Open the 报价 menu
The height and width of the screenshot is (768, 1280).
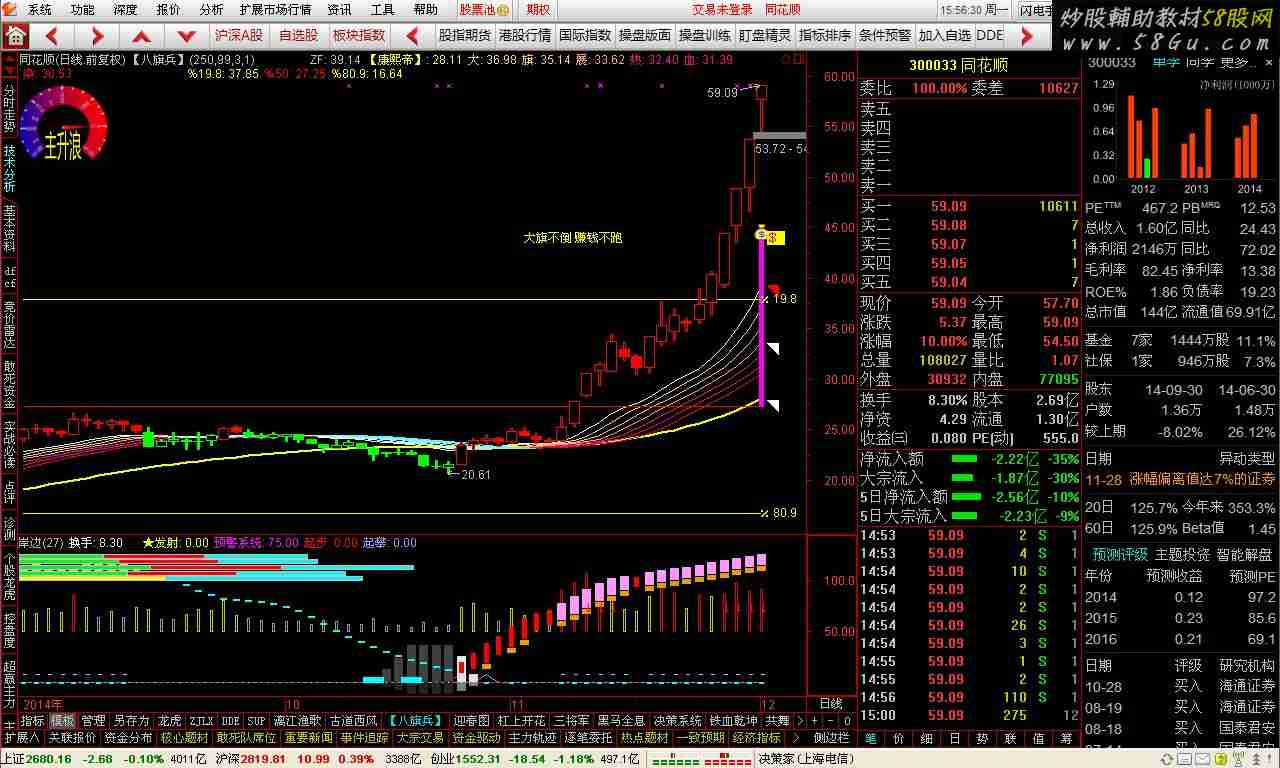pyautogui.click(x=168, y=10)
